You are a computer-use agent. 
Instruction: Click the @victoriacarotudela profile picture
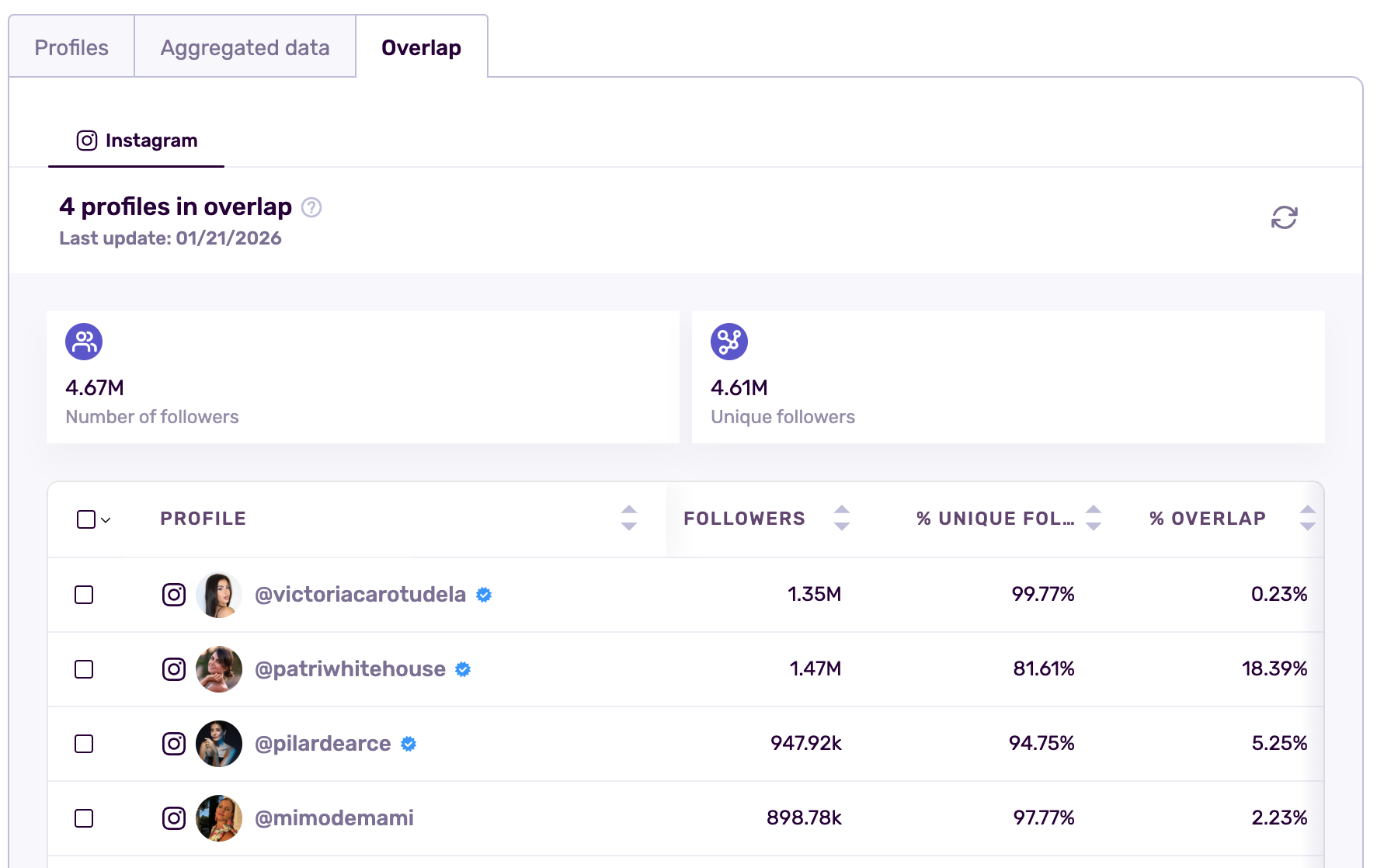(x=219, y=595)
